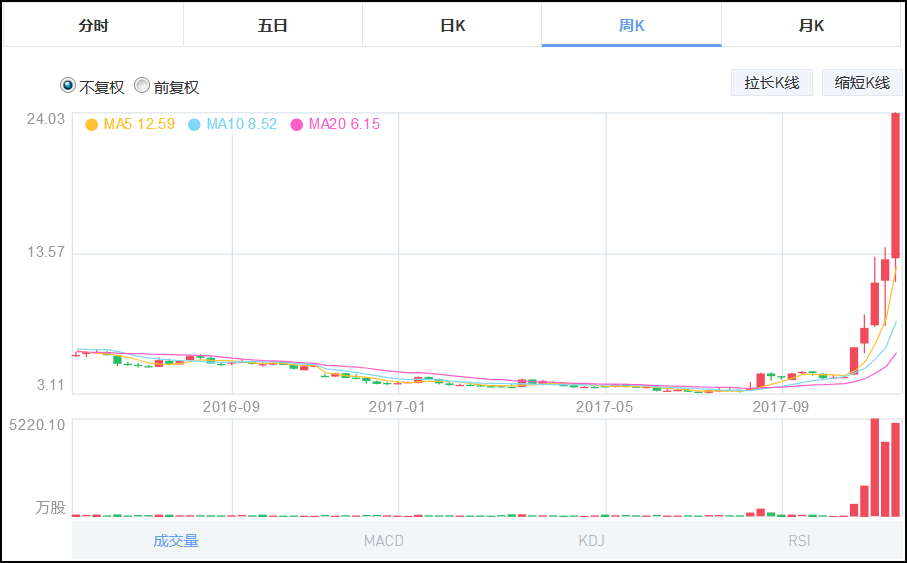Click the 2017-09 date label
The image size is (907, 563).
pyautogui.click(x=781, y=407)
